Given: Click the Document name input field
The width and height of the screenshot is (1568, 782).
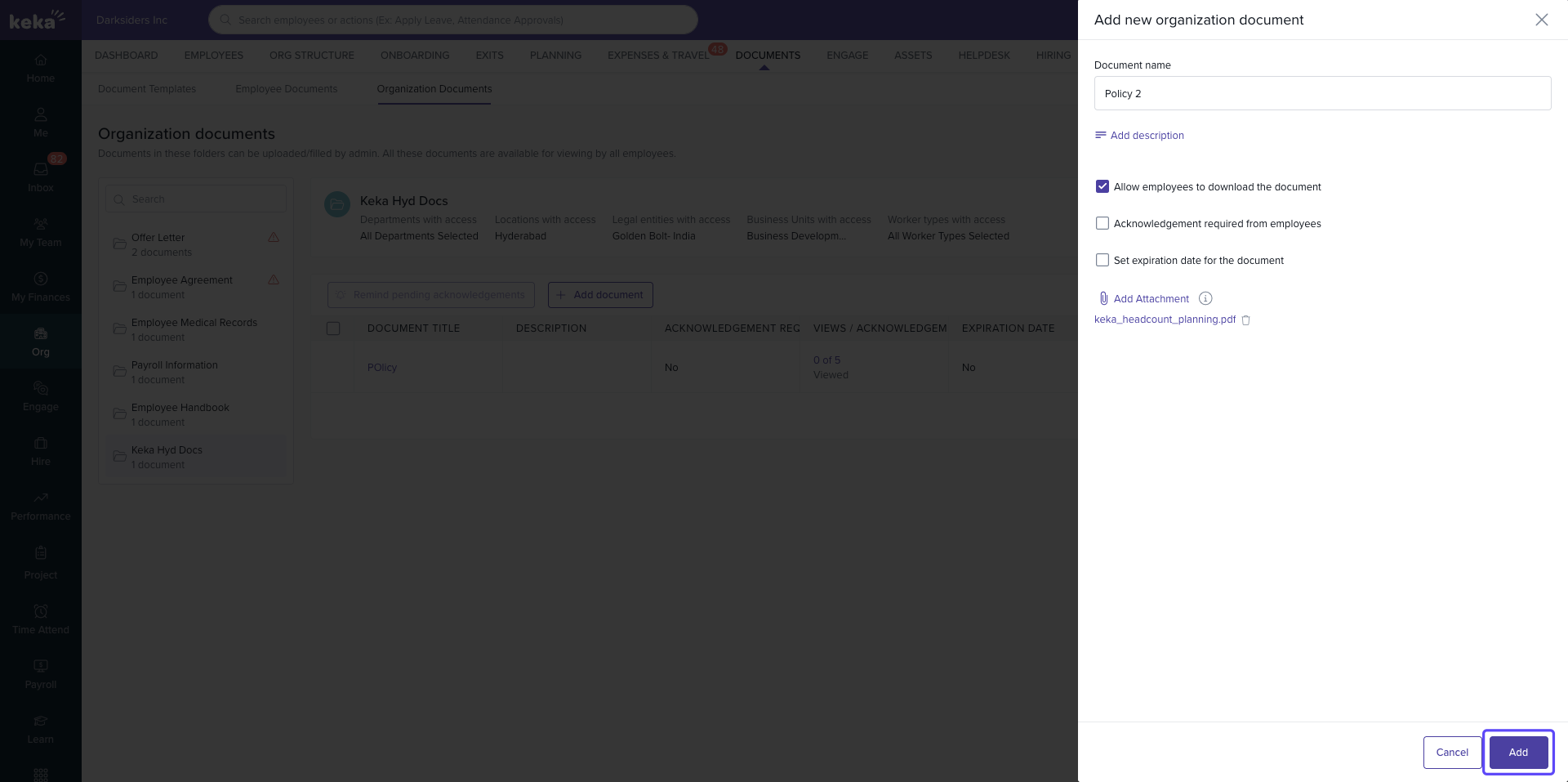Looking at the screenshot, I should click(1321, 93).
